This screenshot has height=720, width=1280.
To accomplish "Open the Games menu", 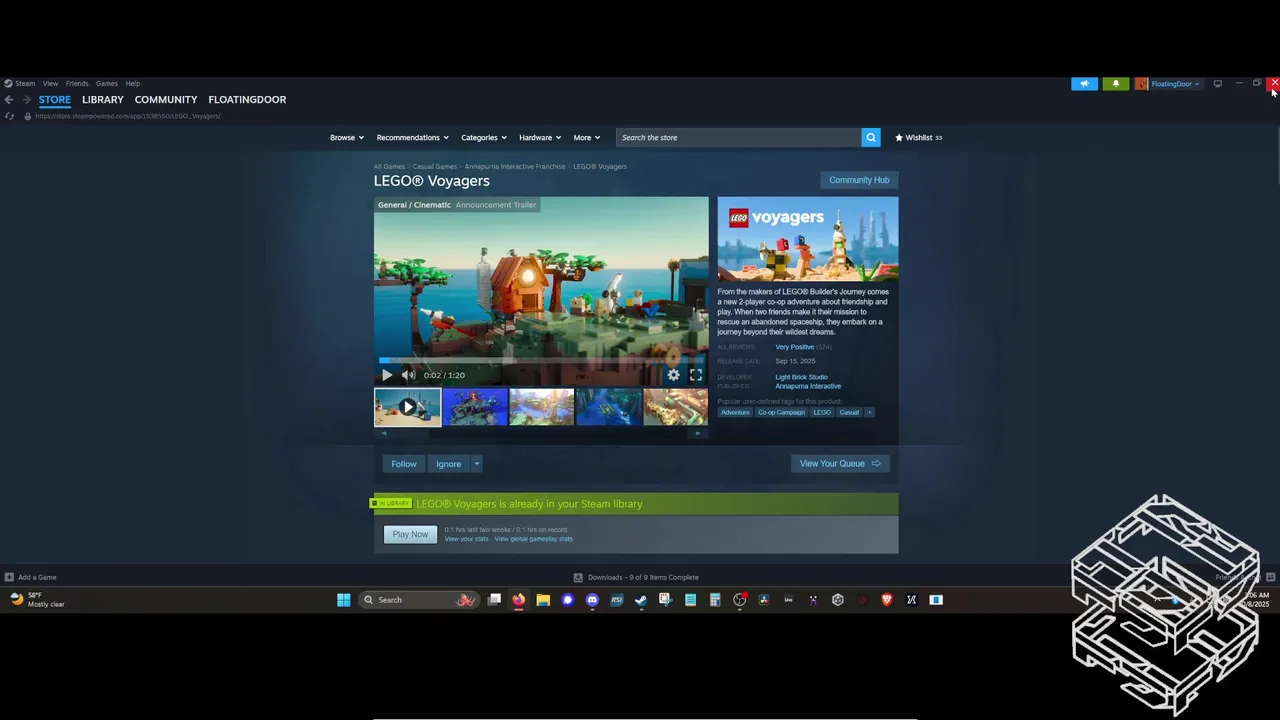I will (x=107, y=84).
